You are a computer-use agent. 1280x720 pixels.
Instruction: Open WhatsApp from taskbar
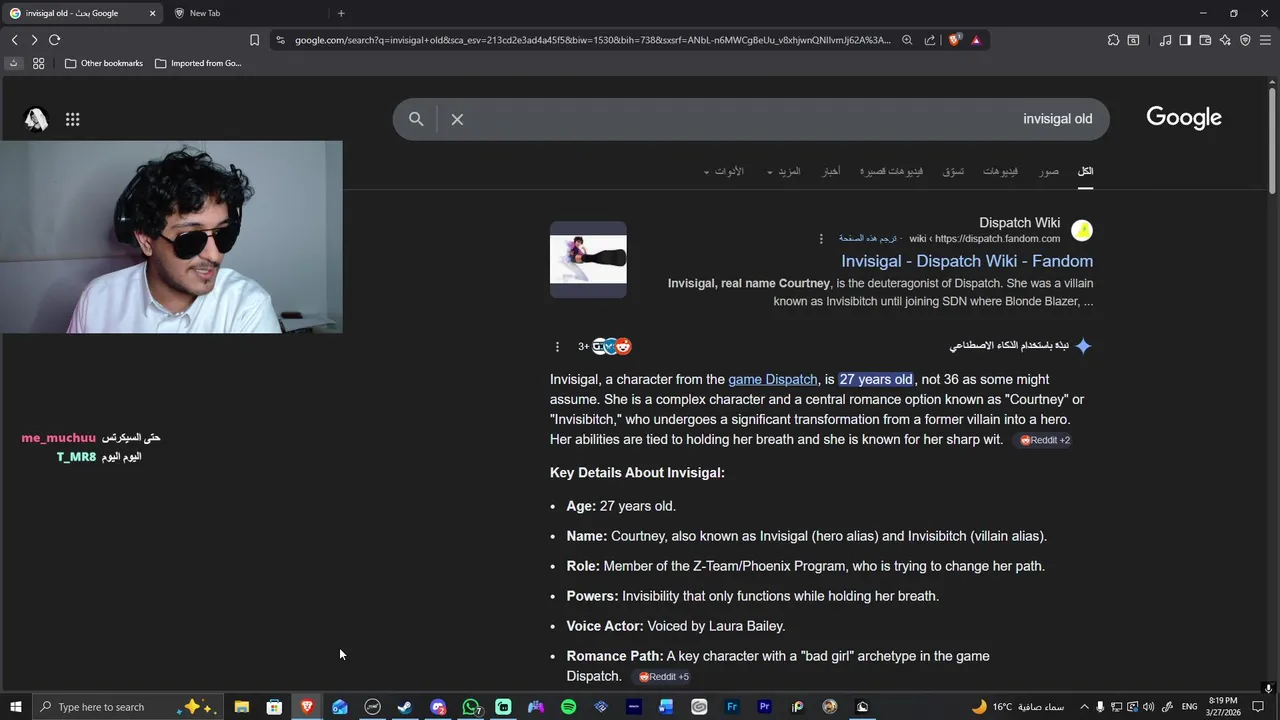tap(471, 707)
